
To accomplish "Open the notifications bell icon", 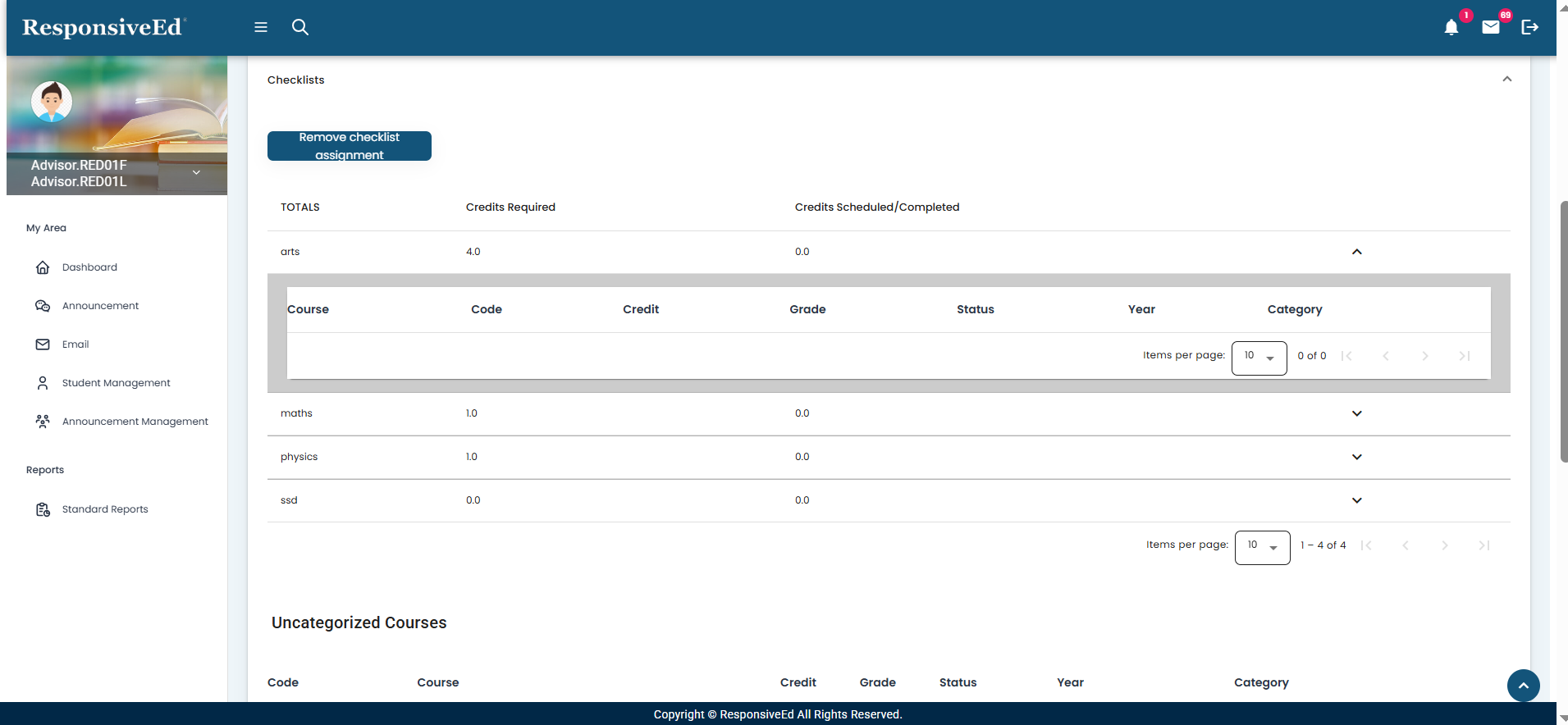I will pyautogui.click(x=1451, y=28).
